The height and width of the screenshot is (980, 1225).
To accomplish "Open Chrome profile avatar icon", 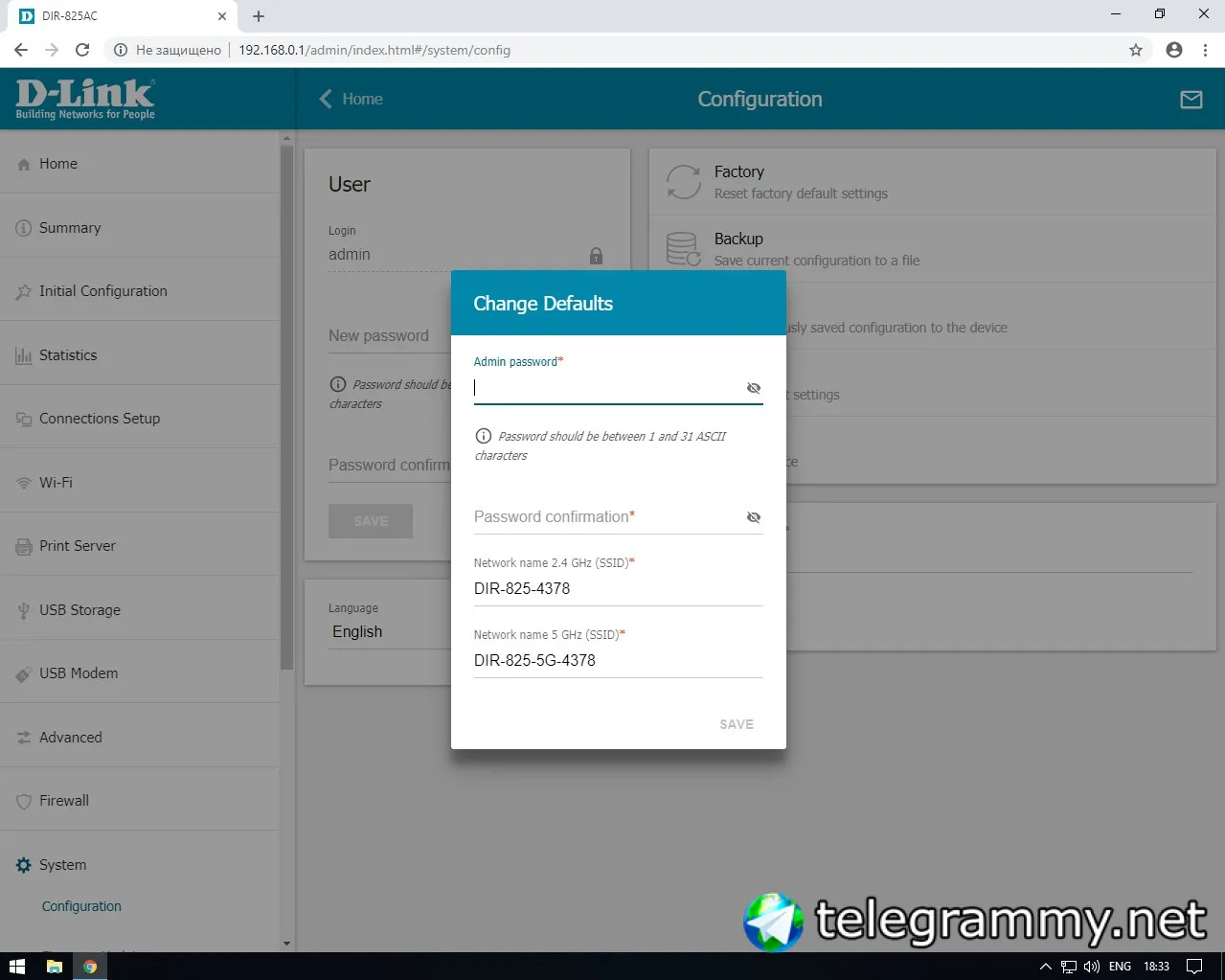I will pyautogui.click(x=1174, y=50).
